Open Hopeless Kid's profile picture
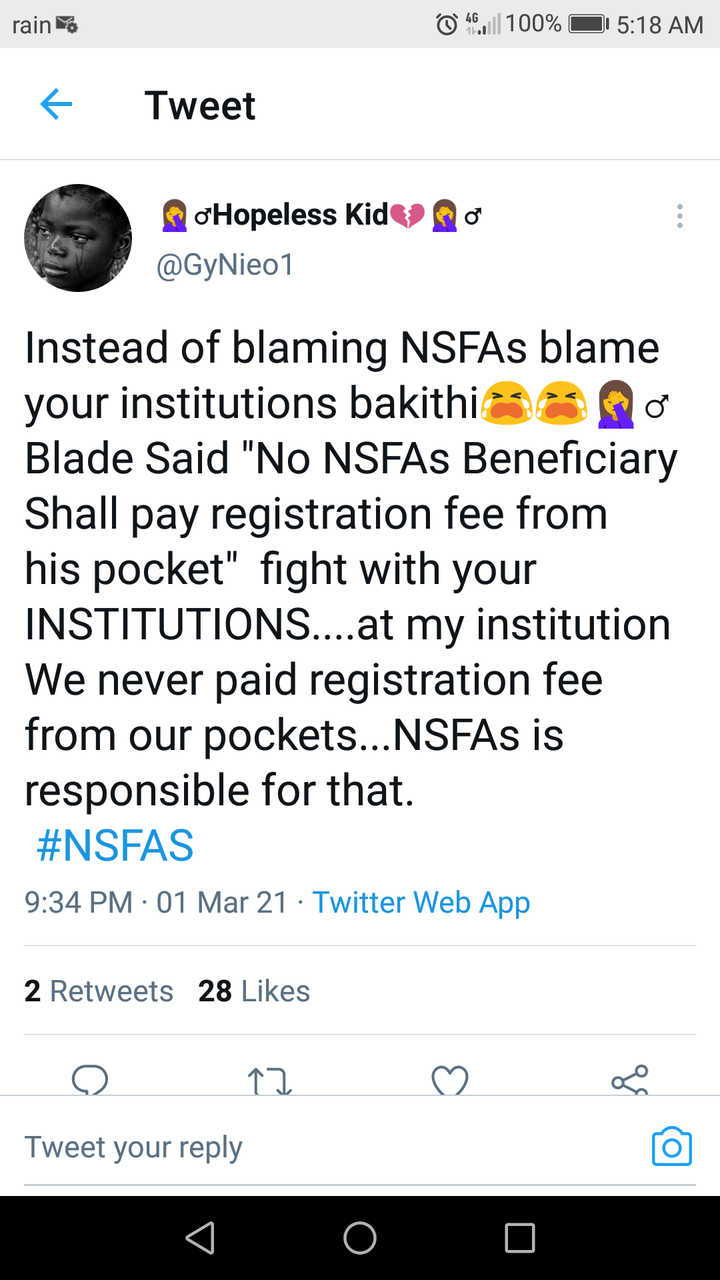Viewport: 720px width, 1280px height. pyautogui.click(x=78, y=238)
